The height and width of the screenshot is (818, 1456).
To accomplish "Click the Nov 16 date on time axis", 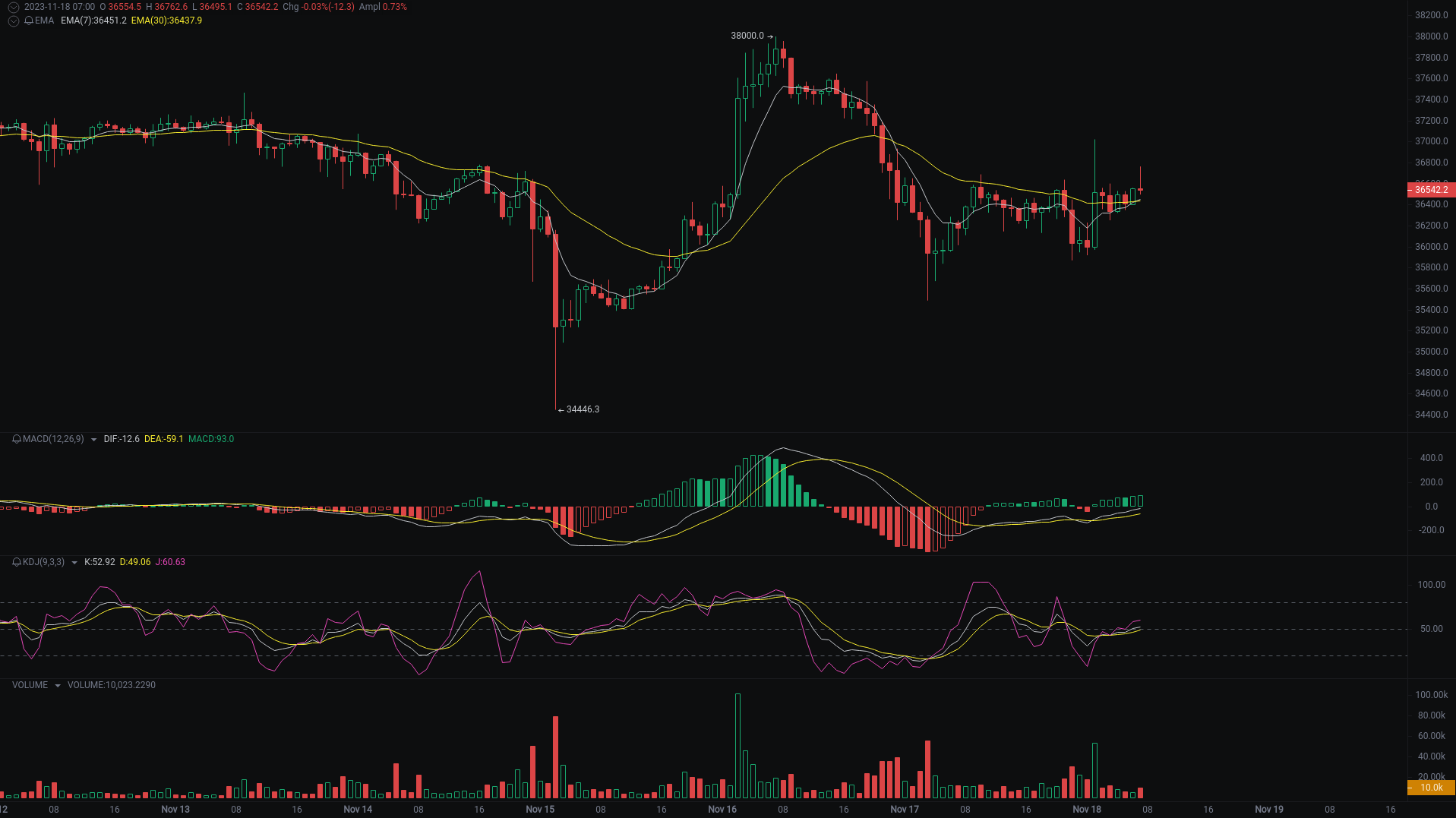I will [722, 810].
